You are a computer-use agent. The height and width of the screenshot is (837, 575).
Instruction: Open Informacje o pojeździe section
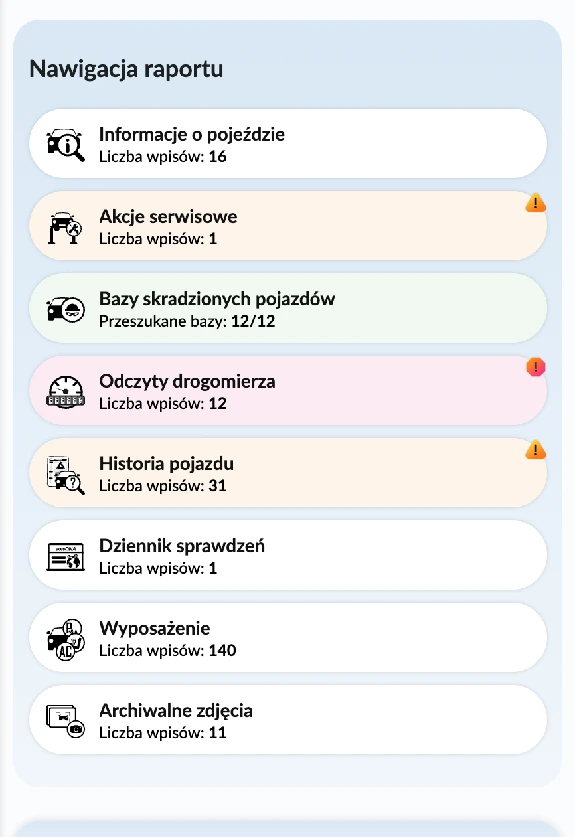[288, 144]
